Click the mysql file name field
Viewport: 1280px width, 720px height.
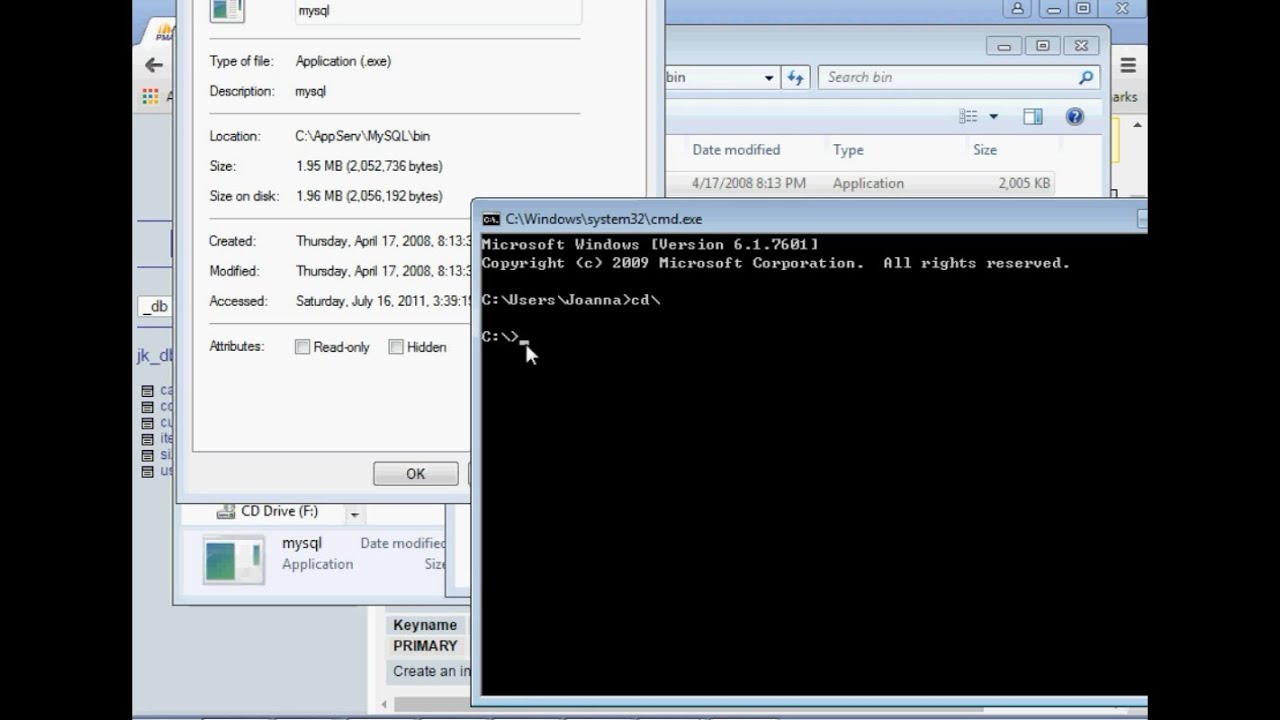tap(438, 11)
